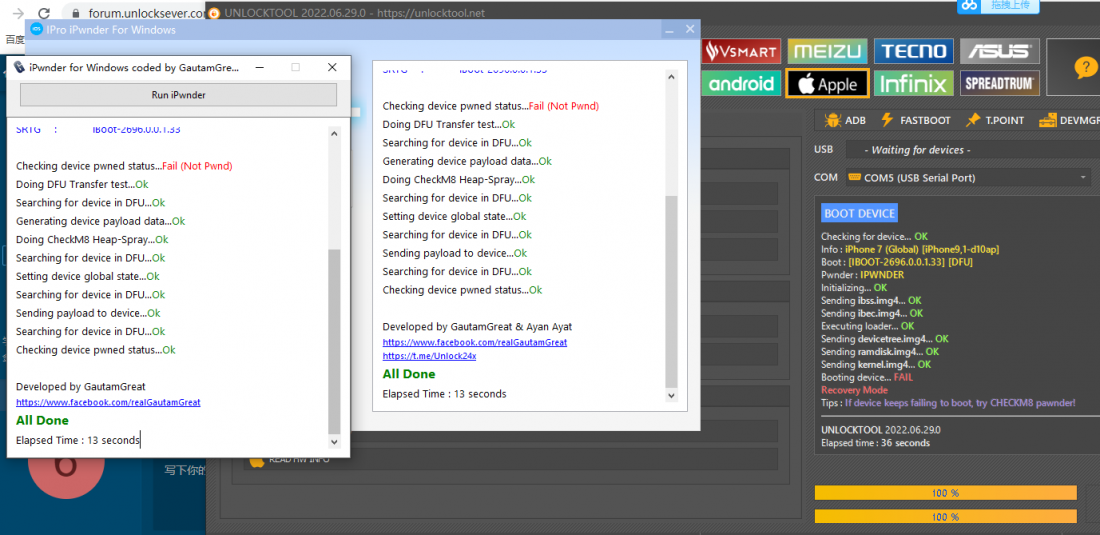
Task: Click the site lock icon in browser address bar
Action: pyautogui.click(x=76, y=13)
